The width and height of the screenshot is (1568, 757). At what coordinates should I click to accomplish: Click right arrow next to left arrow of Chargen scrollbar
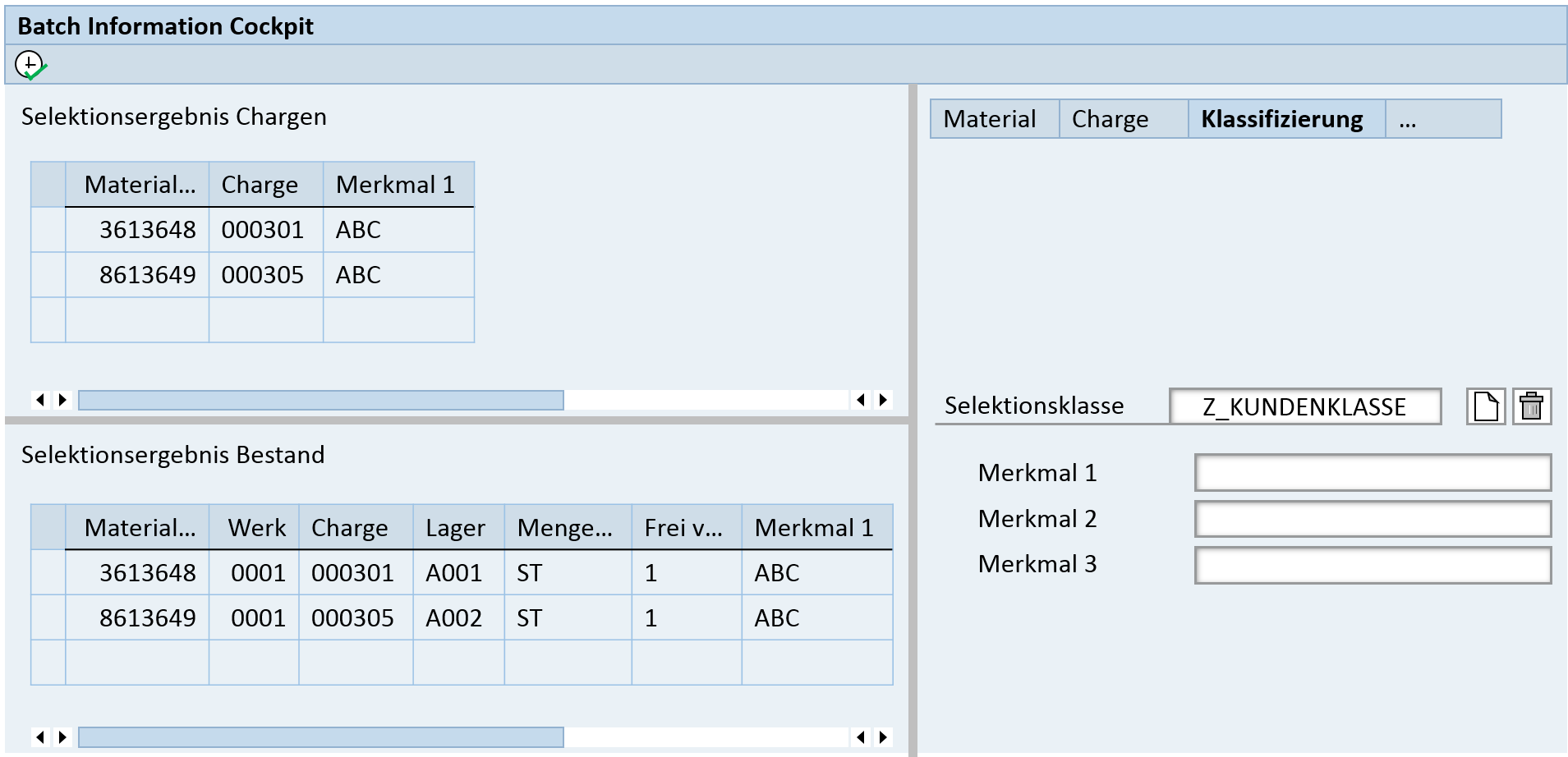(62, 400)
